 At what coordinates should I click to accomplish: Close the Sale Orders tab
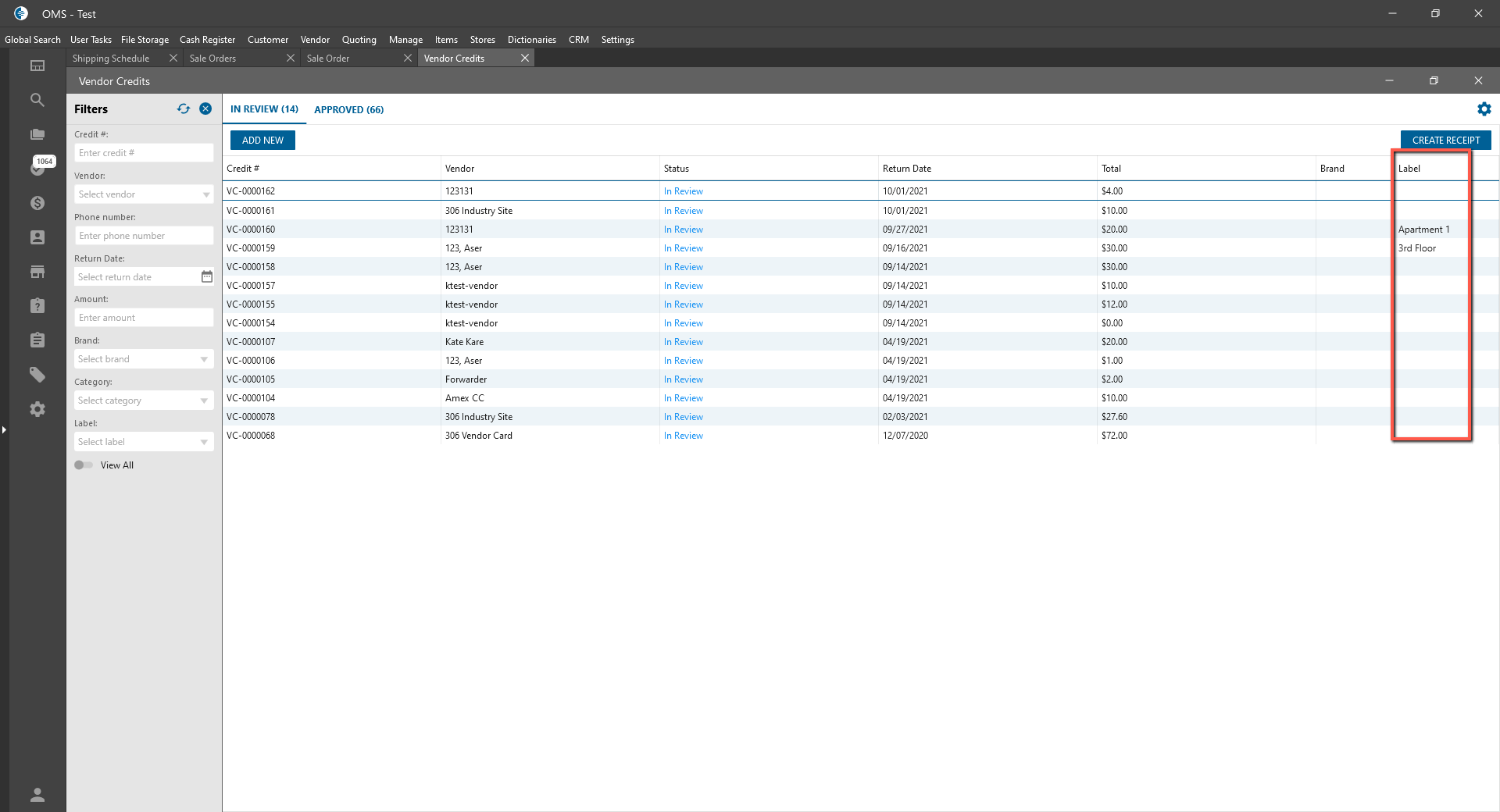click(x=291, y=58)
